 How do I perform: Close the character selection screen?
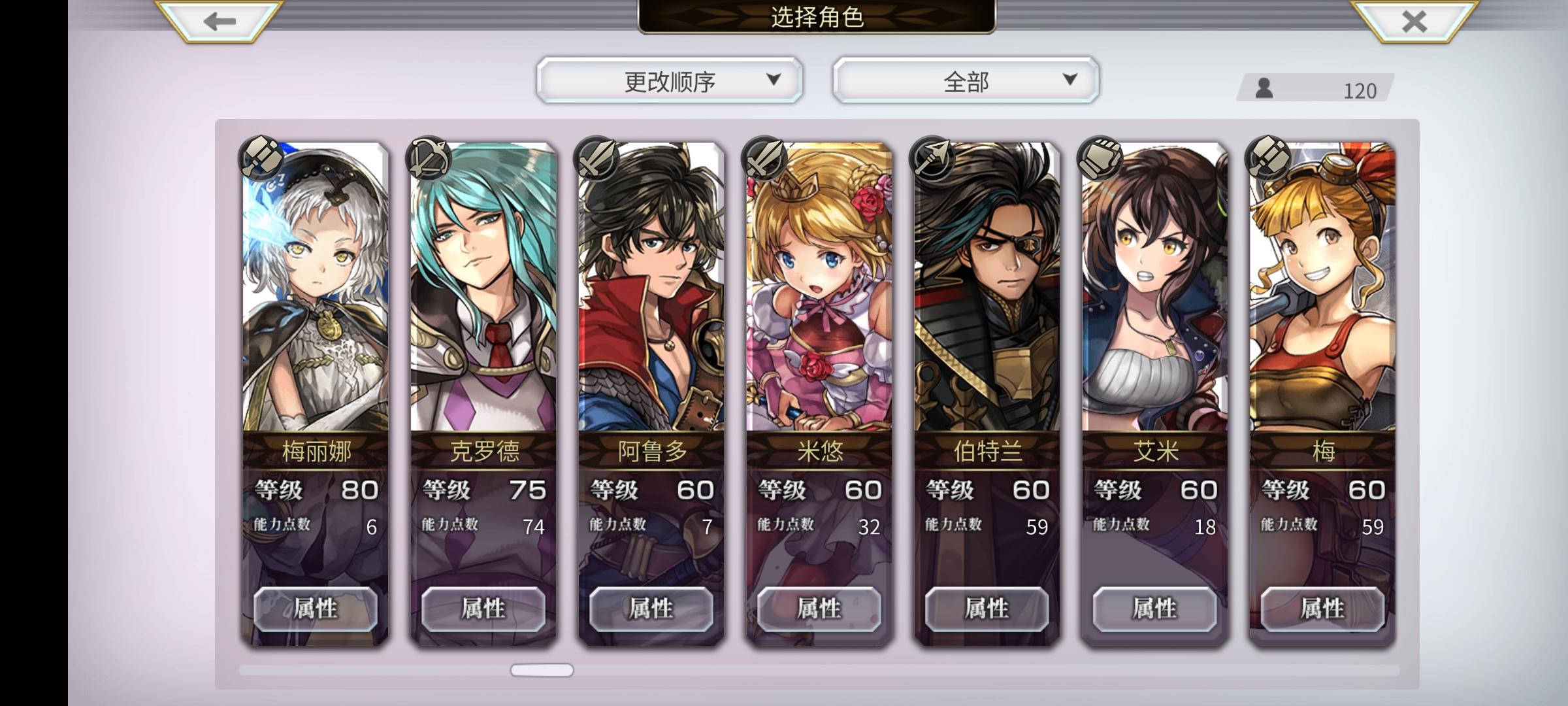pyautogui.click(x=1414, y=21)
